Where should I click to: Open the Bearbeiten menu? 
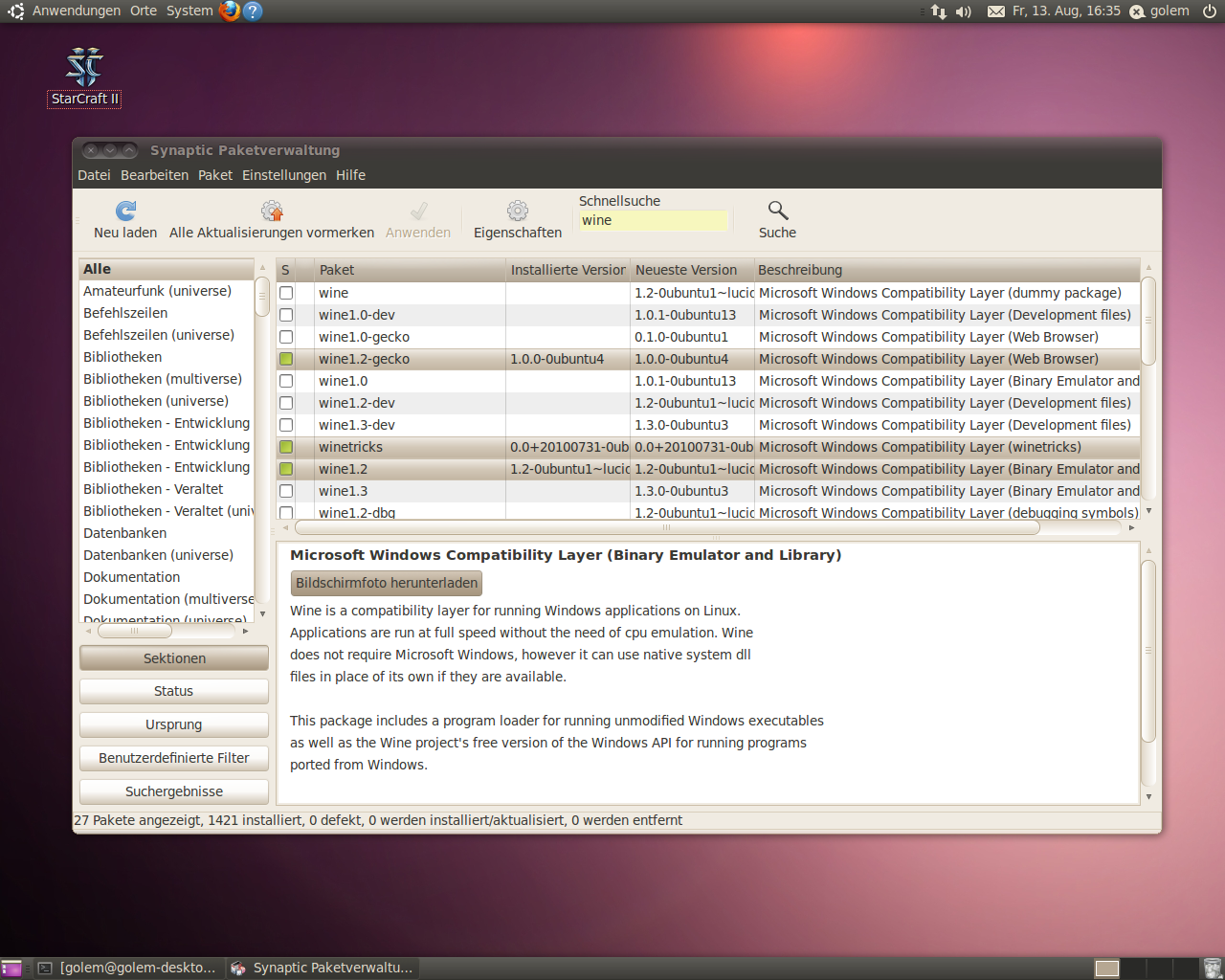[x=154, y=175]
